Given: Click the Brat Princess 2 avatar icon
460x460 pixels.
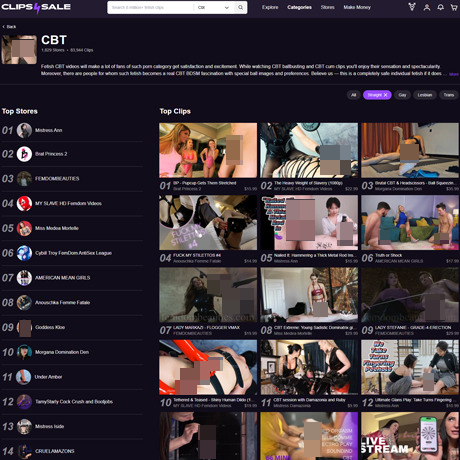Looking at the screenshot, I should [24, 154].
